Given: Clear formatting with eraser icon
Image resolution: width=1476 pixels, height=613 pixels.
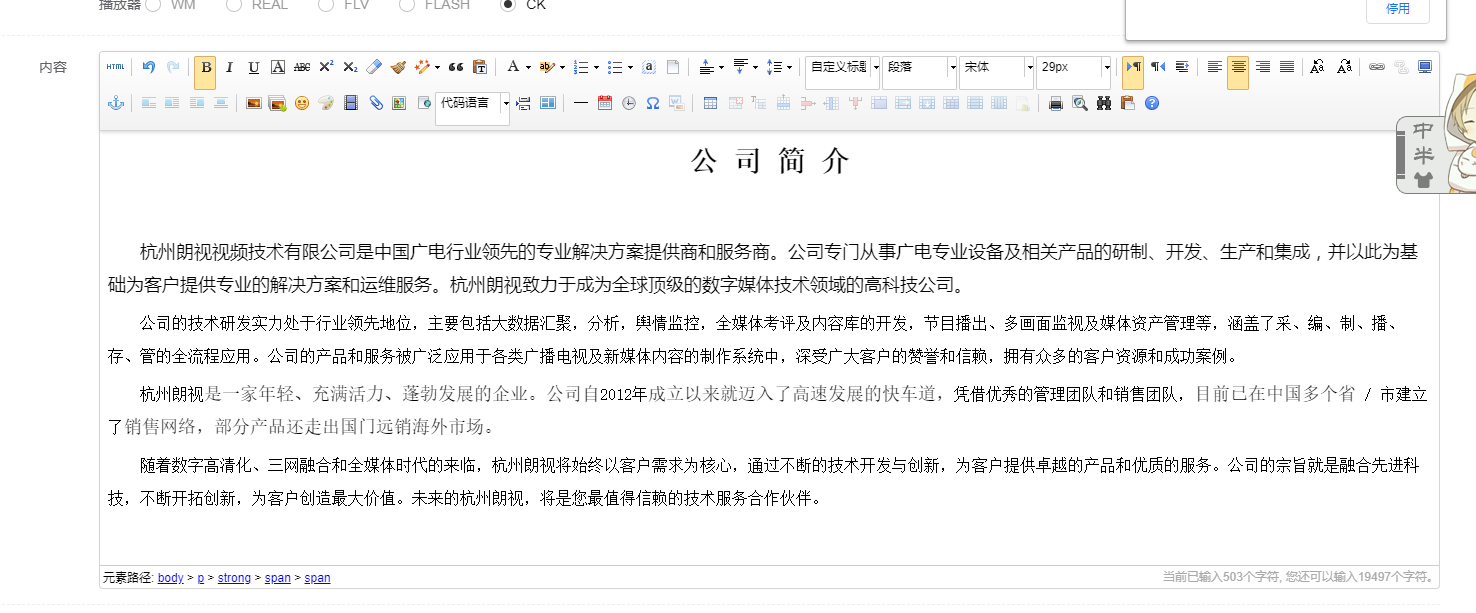Looking at the screenshot, I should click(x=374, y=67).
